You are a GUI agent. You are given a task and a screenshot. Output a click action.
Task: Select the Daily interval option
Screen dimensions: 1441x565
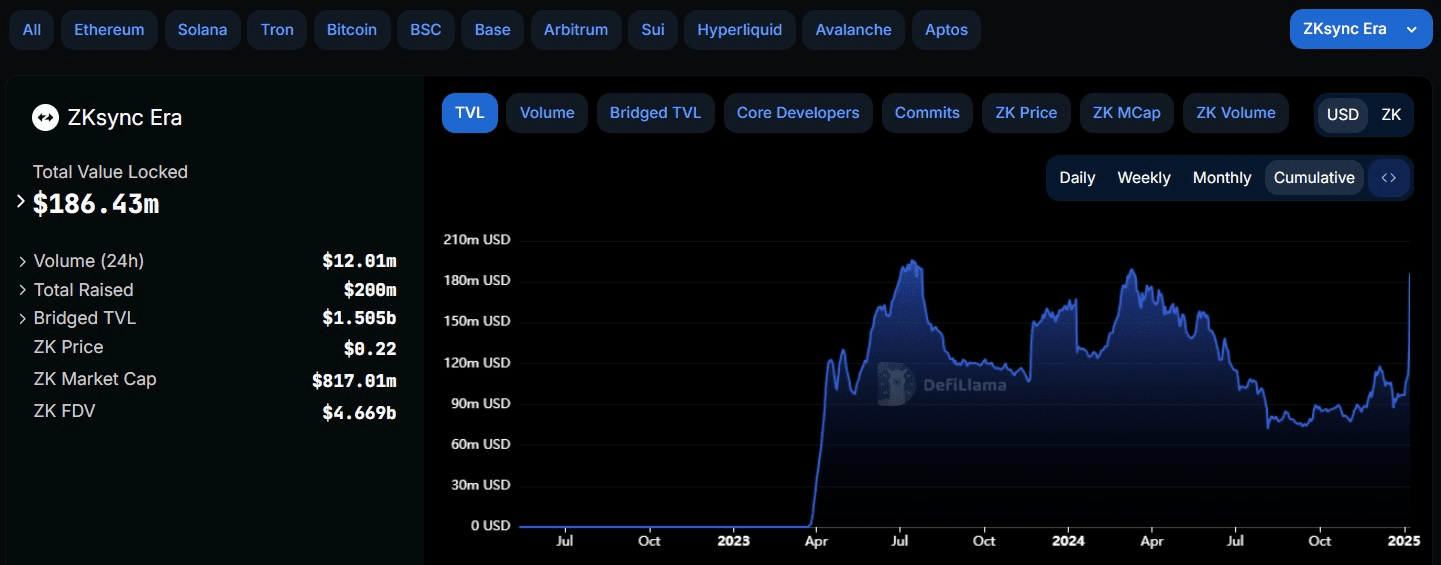(1077, 178)
